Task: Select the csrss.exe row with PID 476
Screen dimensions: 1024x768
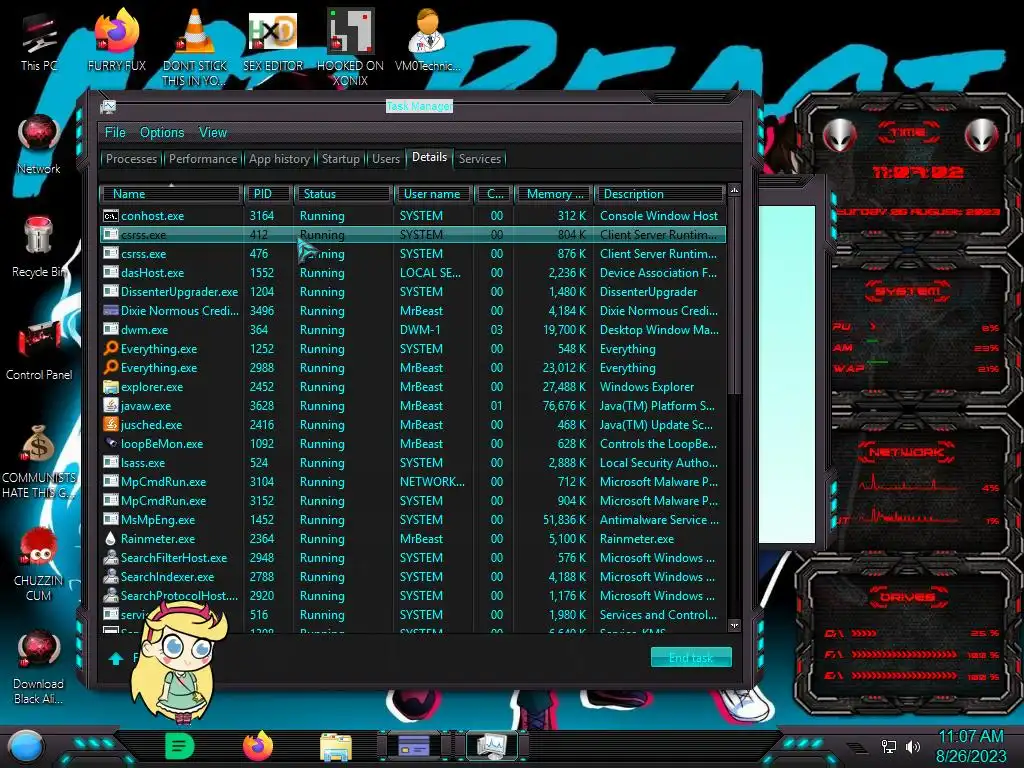Action: click(x=413, y=254)
